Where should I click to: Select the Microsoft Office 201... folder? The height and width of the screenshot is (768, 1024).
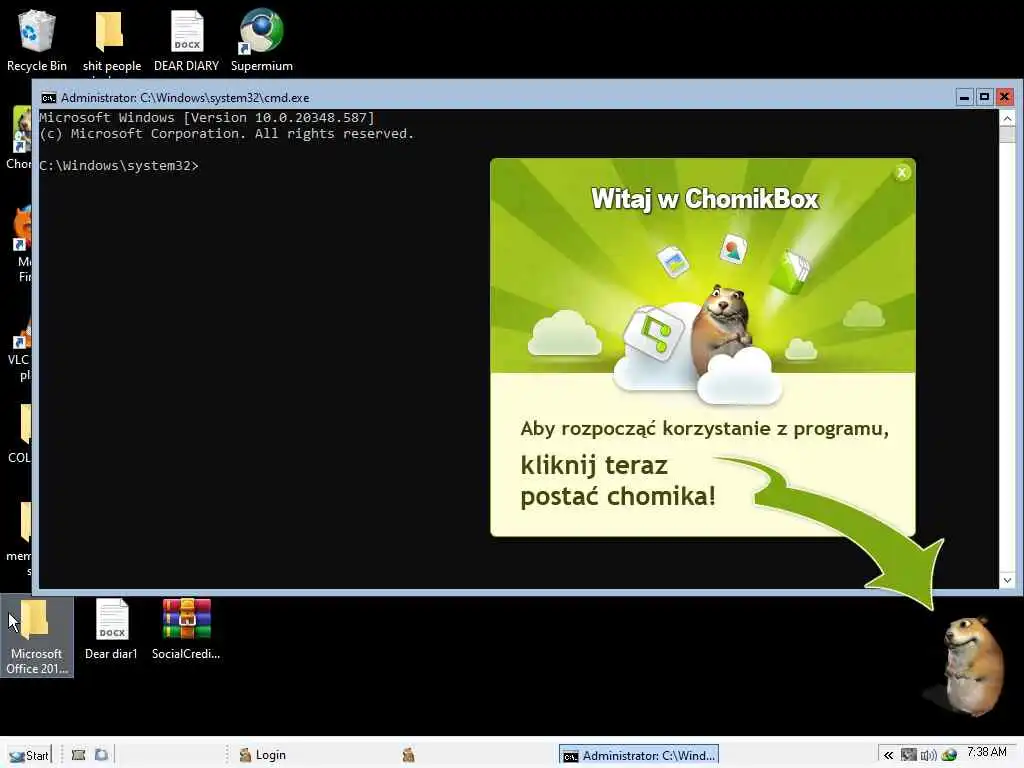click(37, 637)
